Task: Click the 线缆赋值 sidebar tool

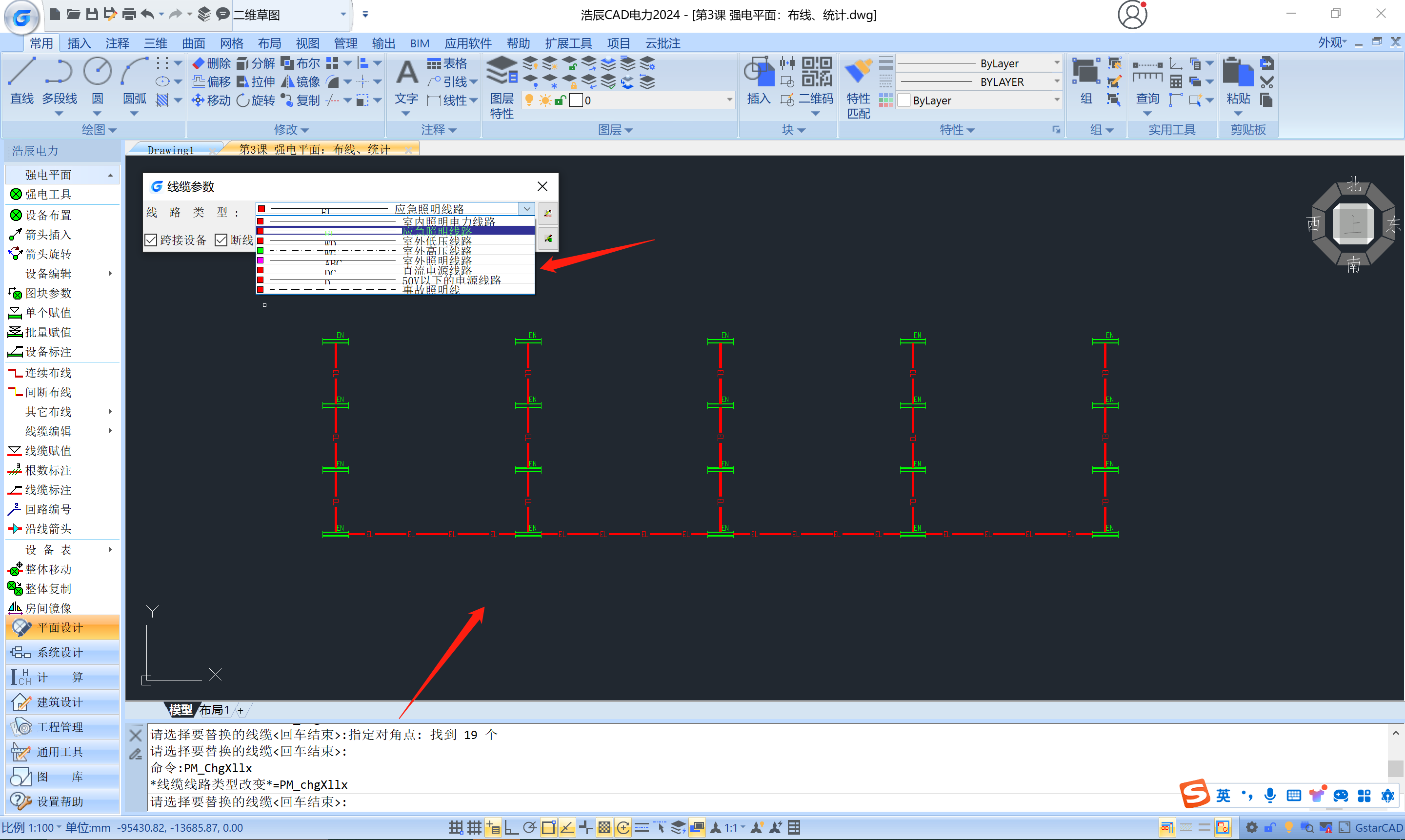Action: tap(47, 451)
